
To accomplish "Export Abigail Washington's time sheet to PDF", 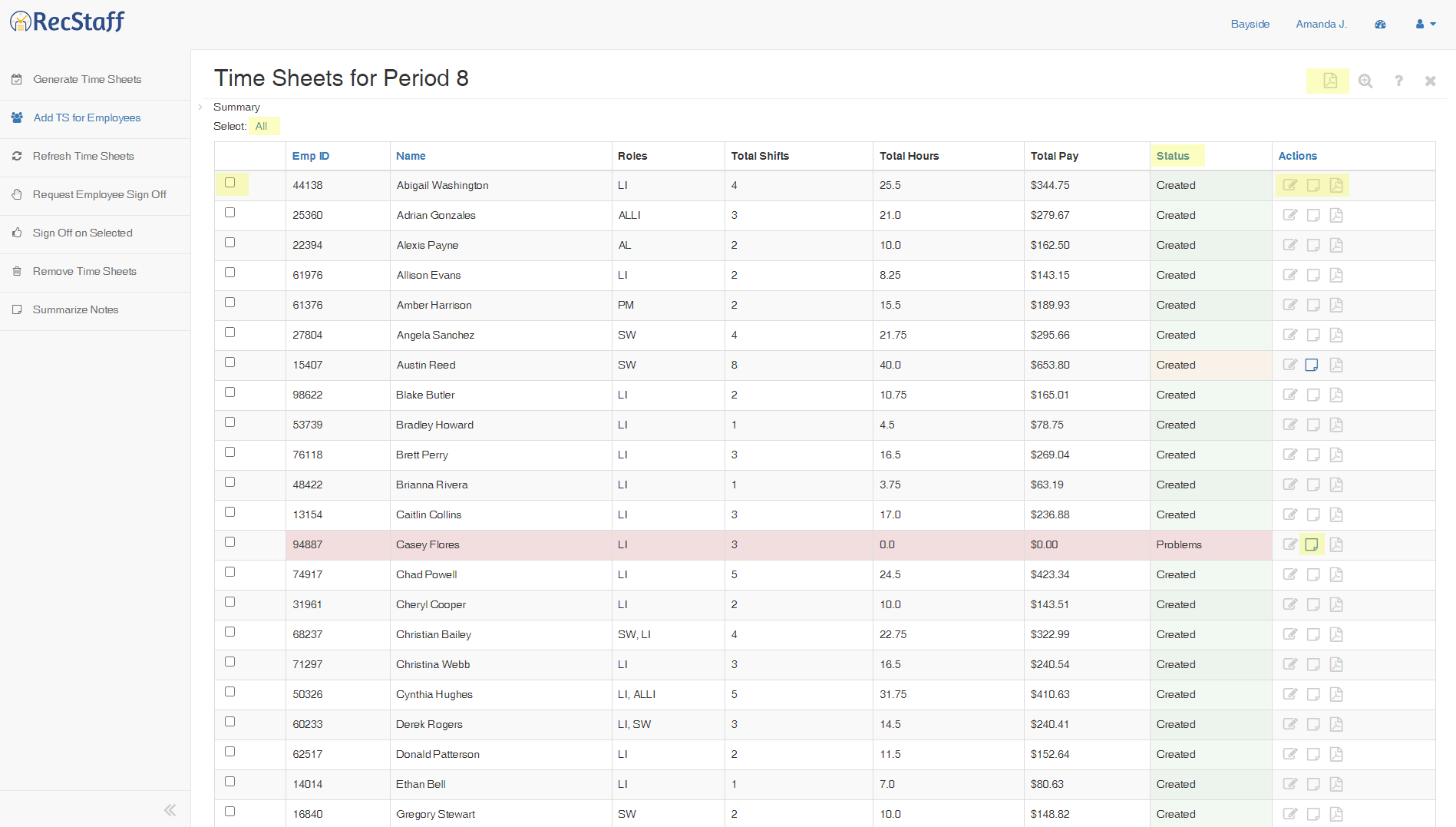I will 1336,185.
